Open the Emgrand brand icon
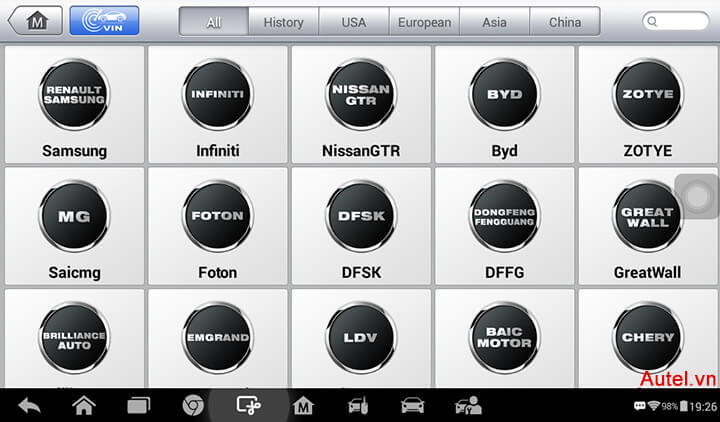720x422 pixels. [218, 338]
